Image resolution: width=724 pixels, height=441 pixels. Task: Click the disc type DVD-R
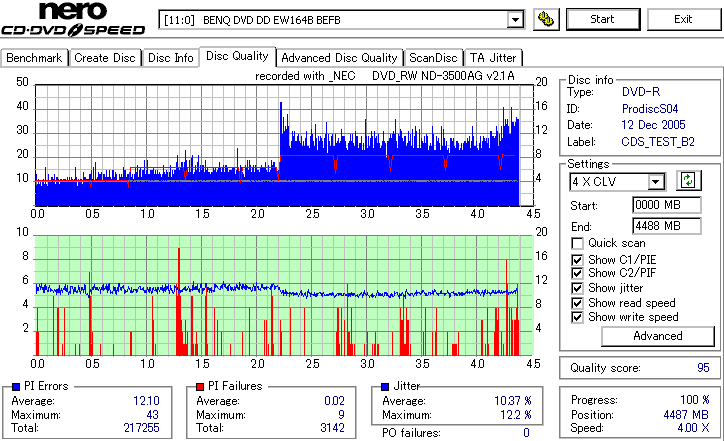[641, 92]
